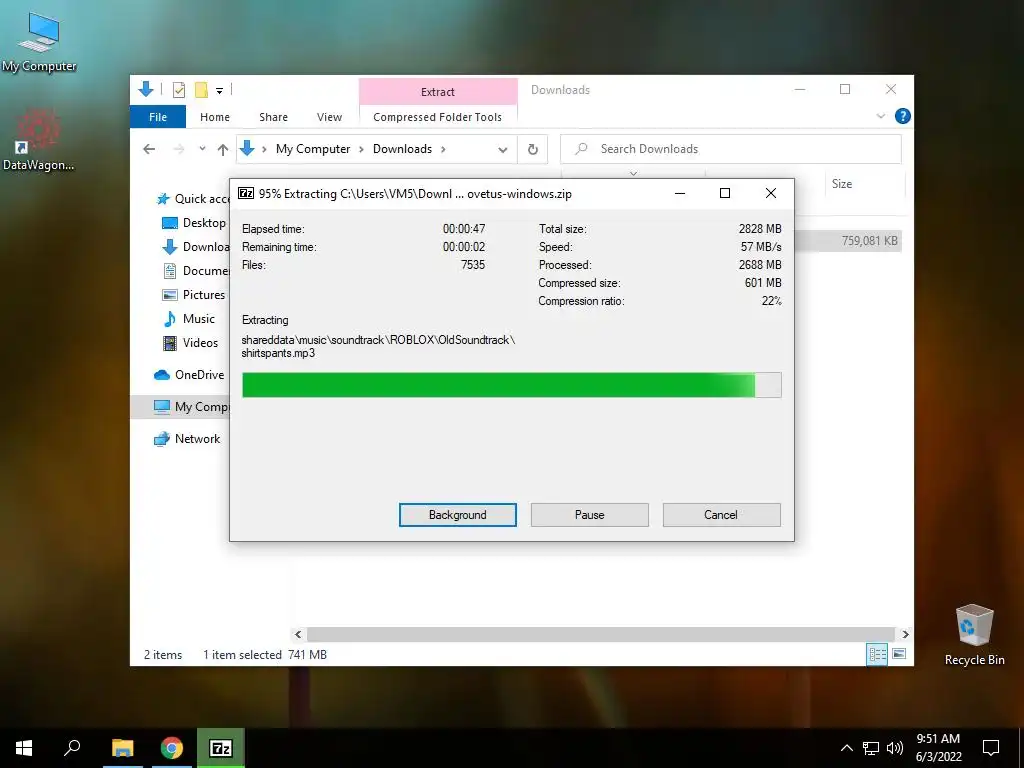Image resolution: width=1024 pixels, height=768 pixels.
Task: Minimize the 7-Zip extracting dialog
Action: point(680,193)
